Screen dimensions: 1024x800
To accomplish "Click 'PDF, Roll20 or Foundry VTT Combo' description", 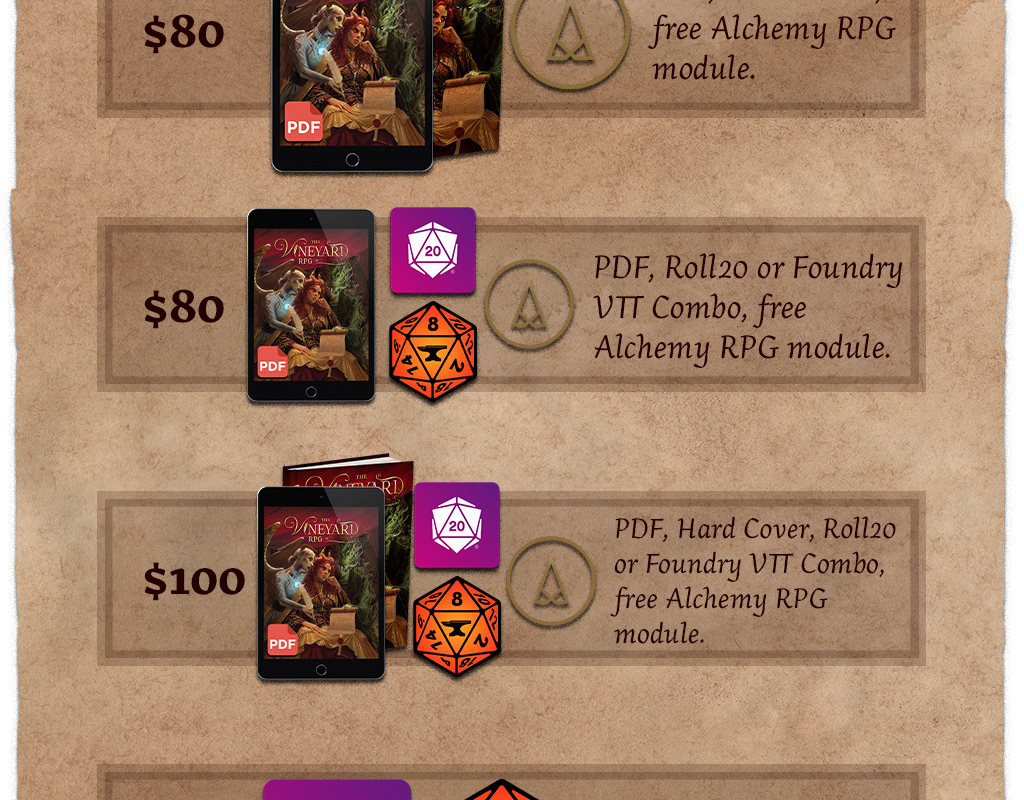I will 748,308.
